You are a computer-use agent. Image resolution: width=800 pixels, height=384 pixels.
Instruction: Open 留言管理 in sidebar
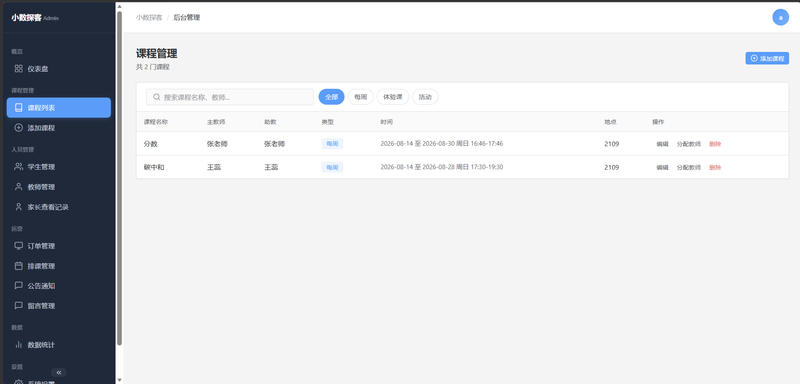59,306
